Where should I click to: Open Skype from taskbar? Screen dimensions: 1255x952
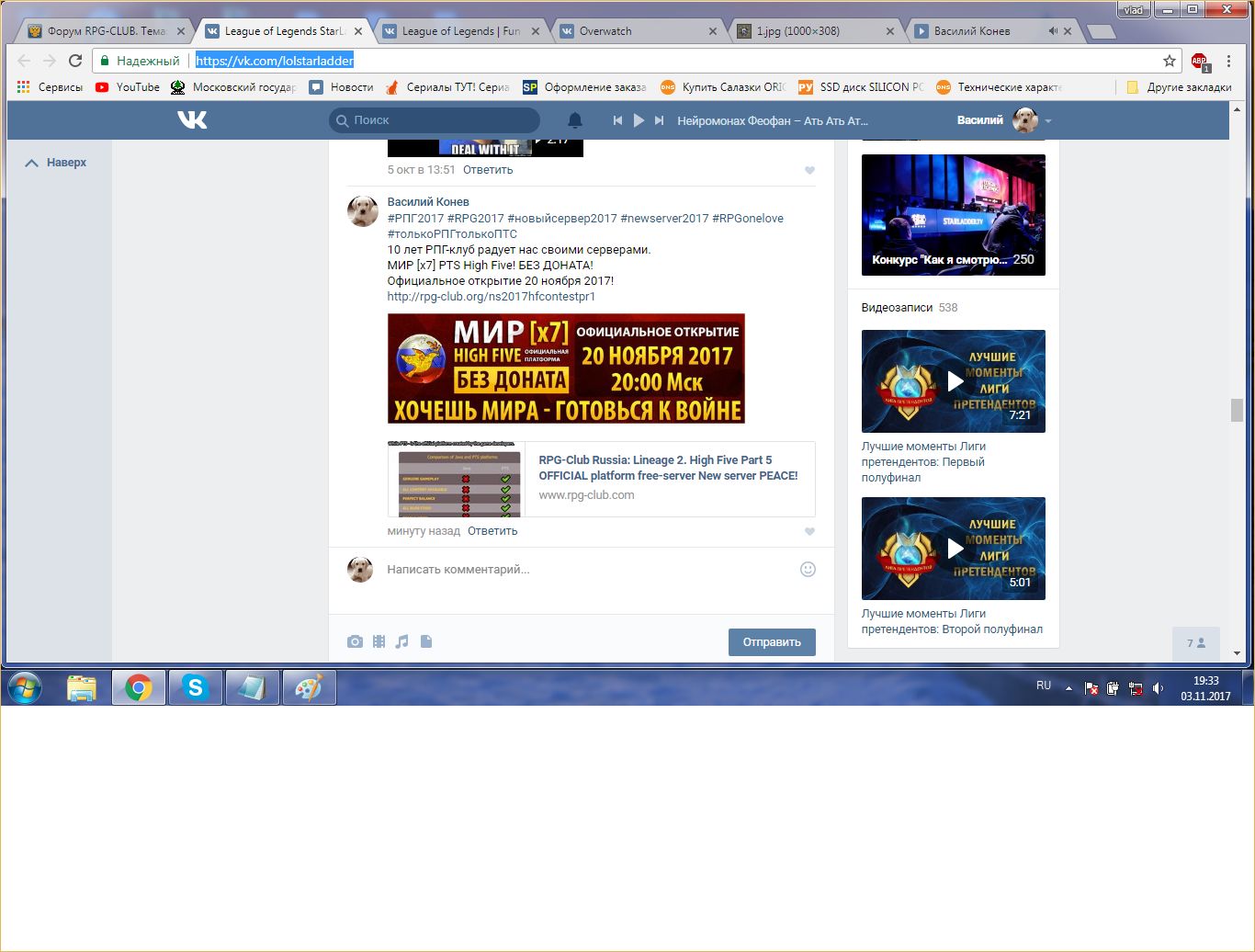(195, 687)
